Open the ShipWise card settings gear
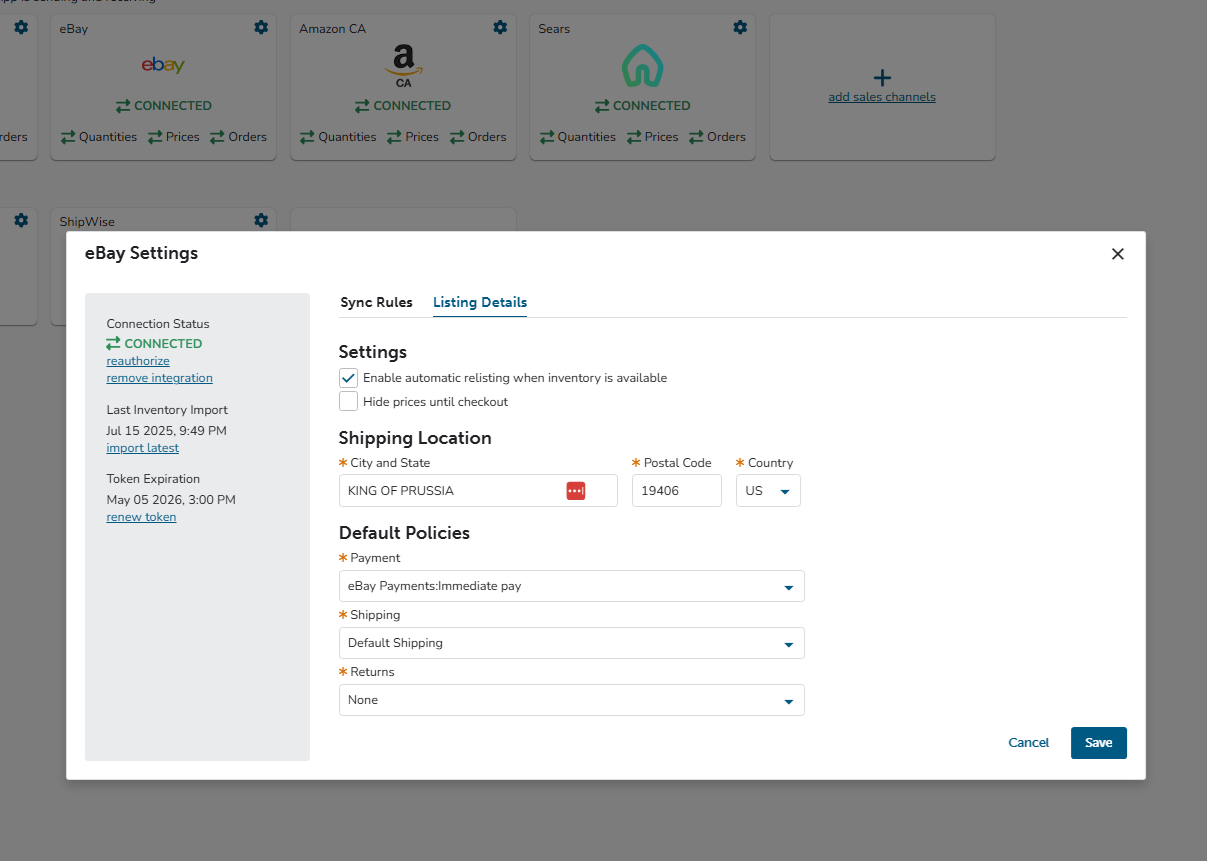The image size is (1207, 861). (x=261, y=220)
